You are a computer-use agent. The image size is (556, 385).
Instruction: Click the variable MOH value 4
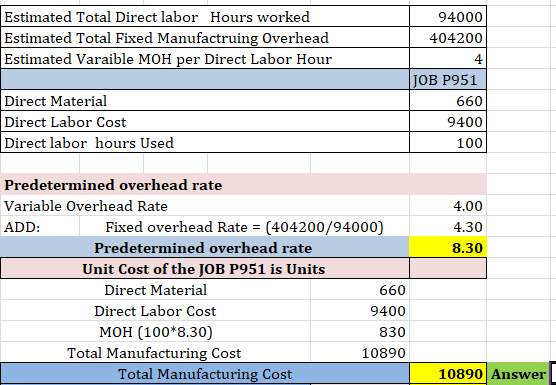448,58
